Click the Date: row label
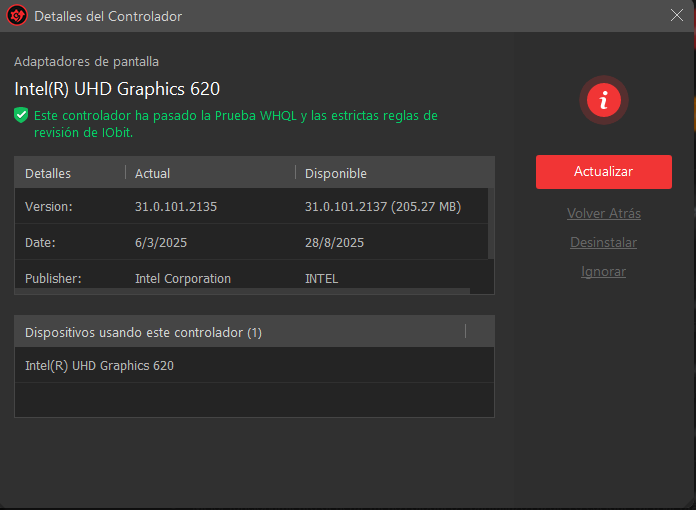The width and height of the screenshot is (696, 510). pyautogui.click(x=40, y=243)
